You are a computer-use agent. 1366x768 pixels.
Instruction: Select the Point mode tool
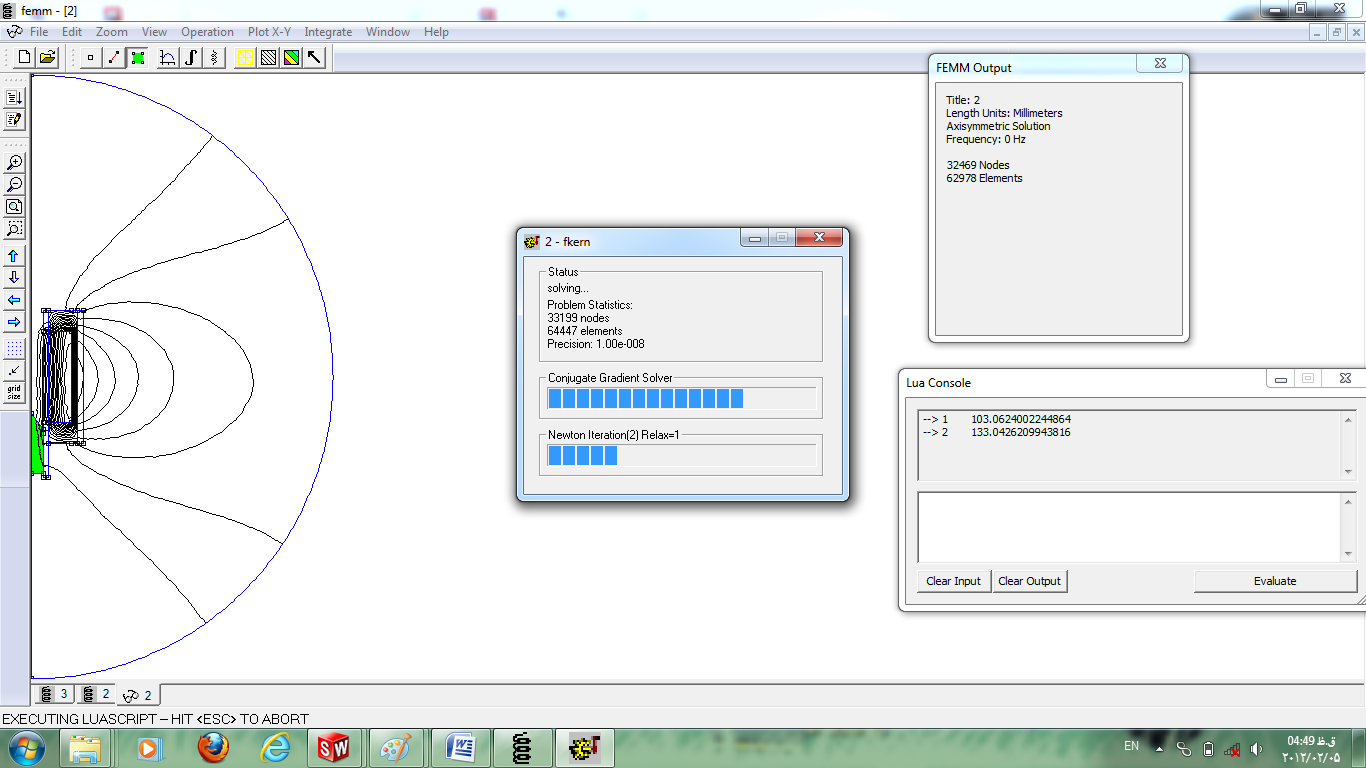(90, 58)
